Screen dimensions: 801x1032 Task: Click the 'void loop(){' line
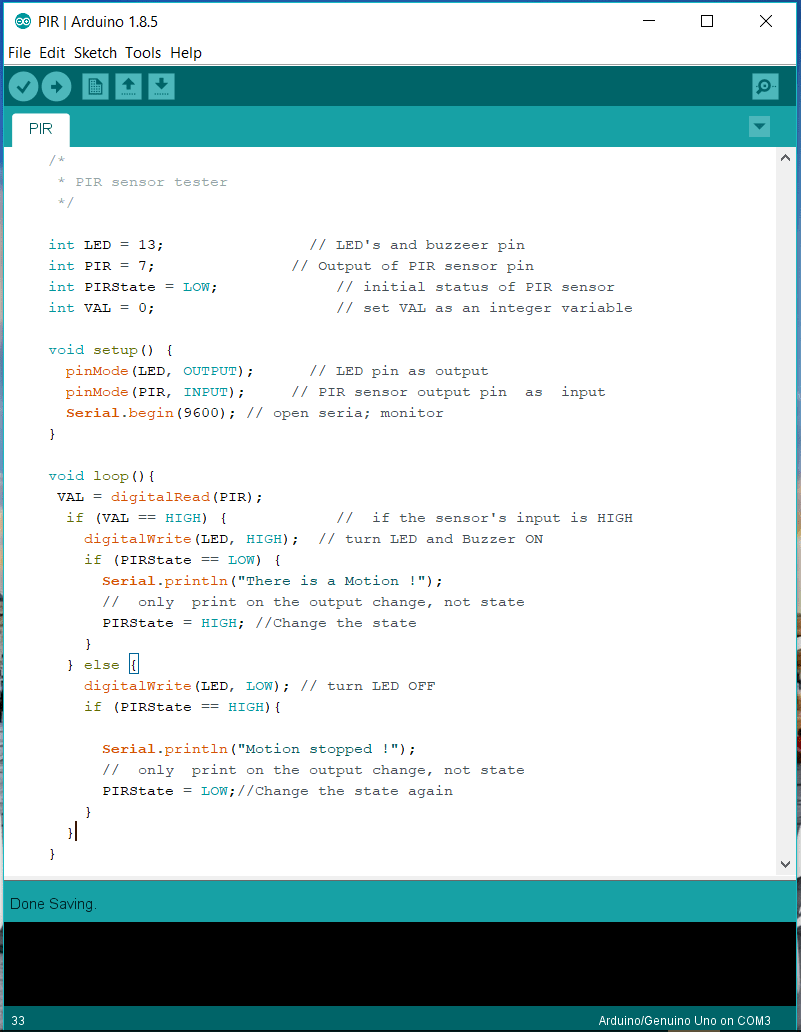pos(101,476)
